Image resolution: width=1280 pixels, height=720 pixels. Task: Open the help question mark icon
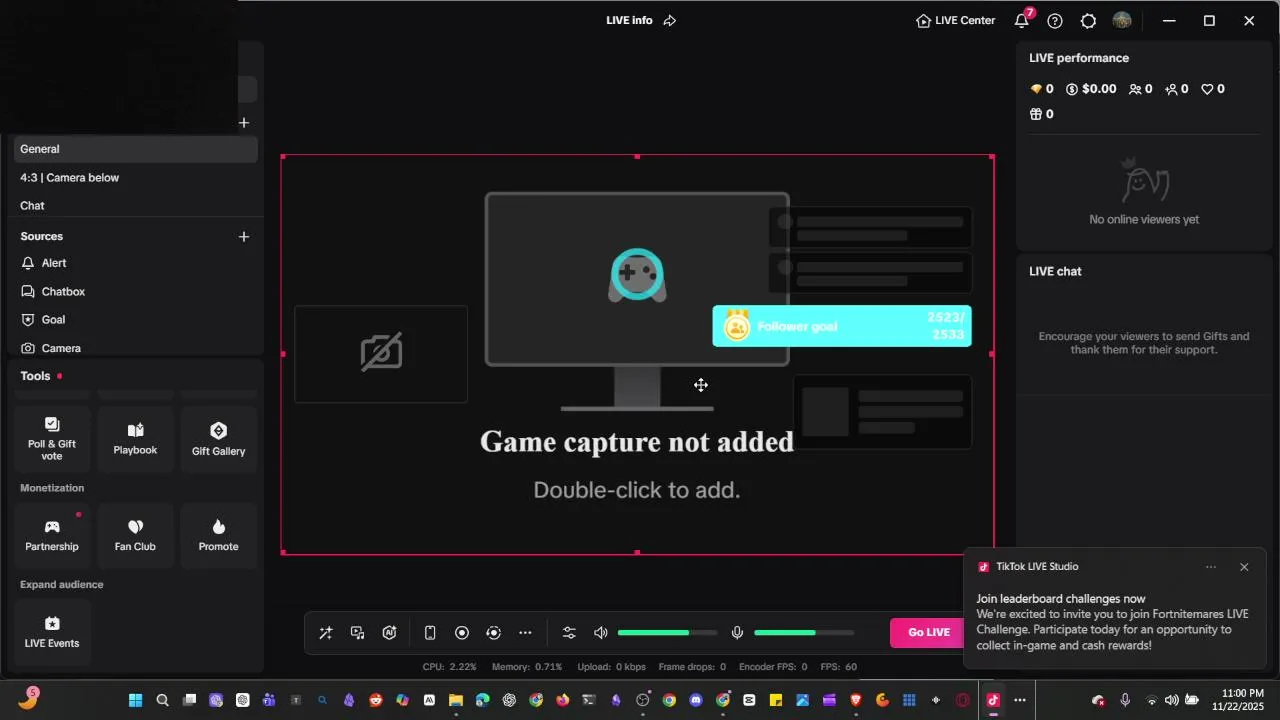click(1055, 20)
